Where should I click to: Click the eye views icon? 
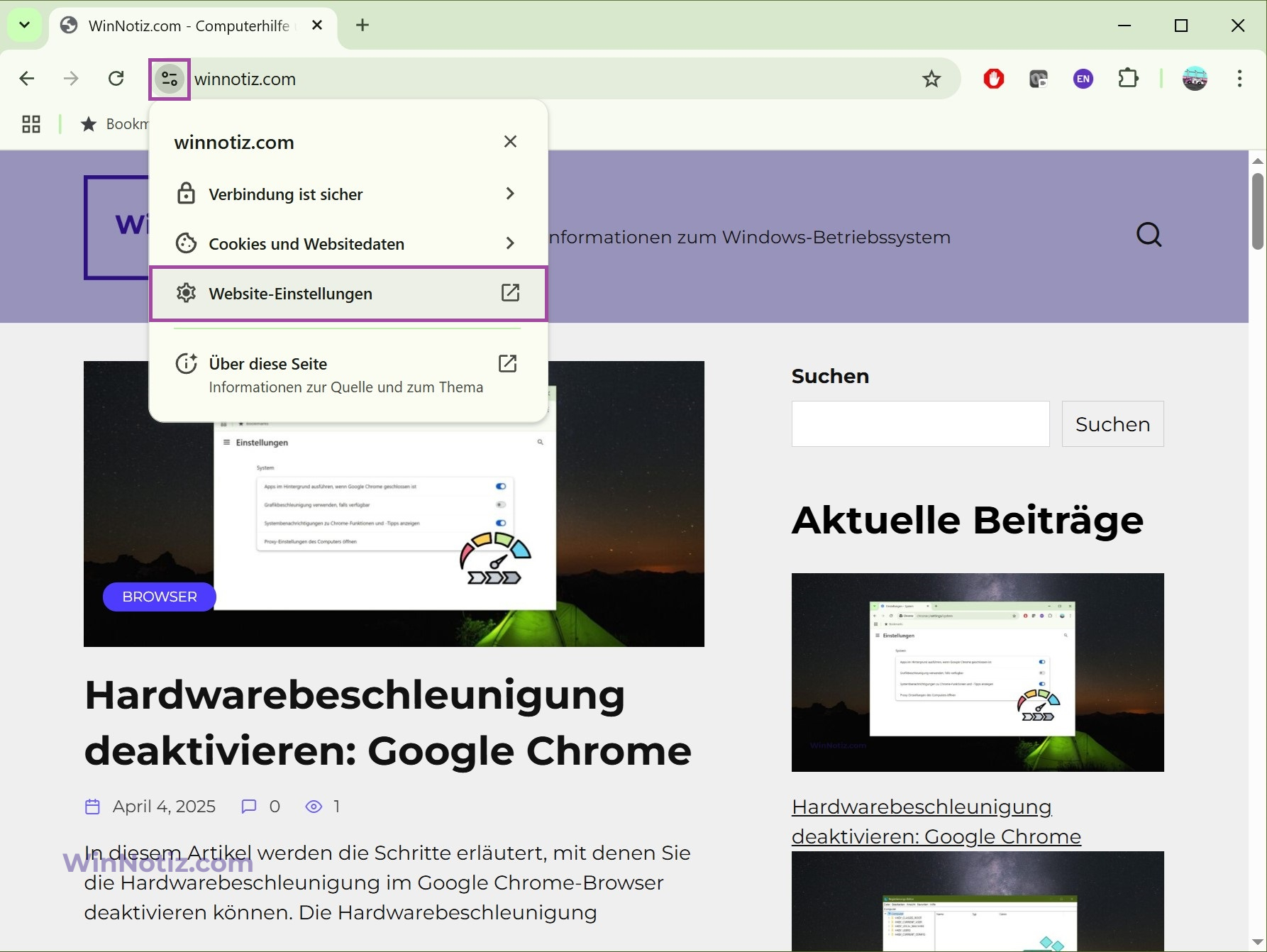coord(314,807)
